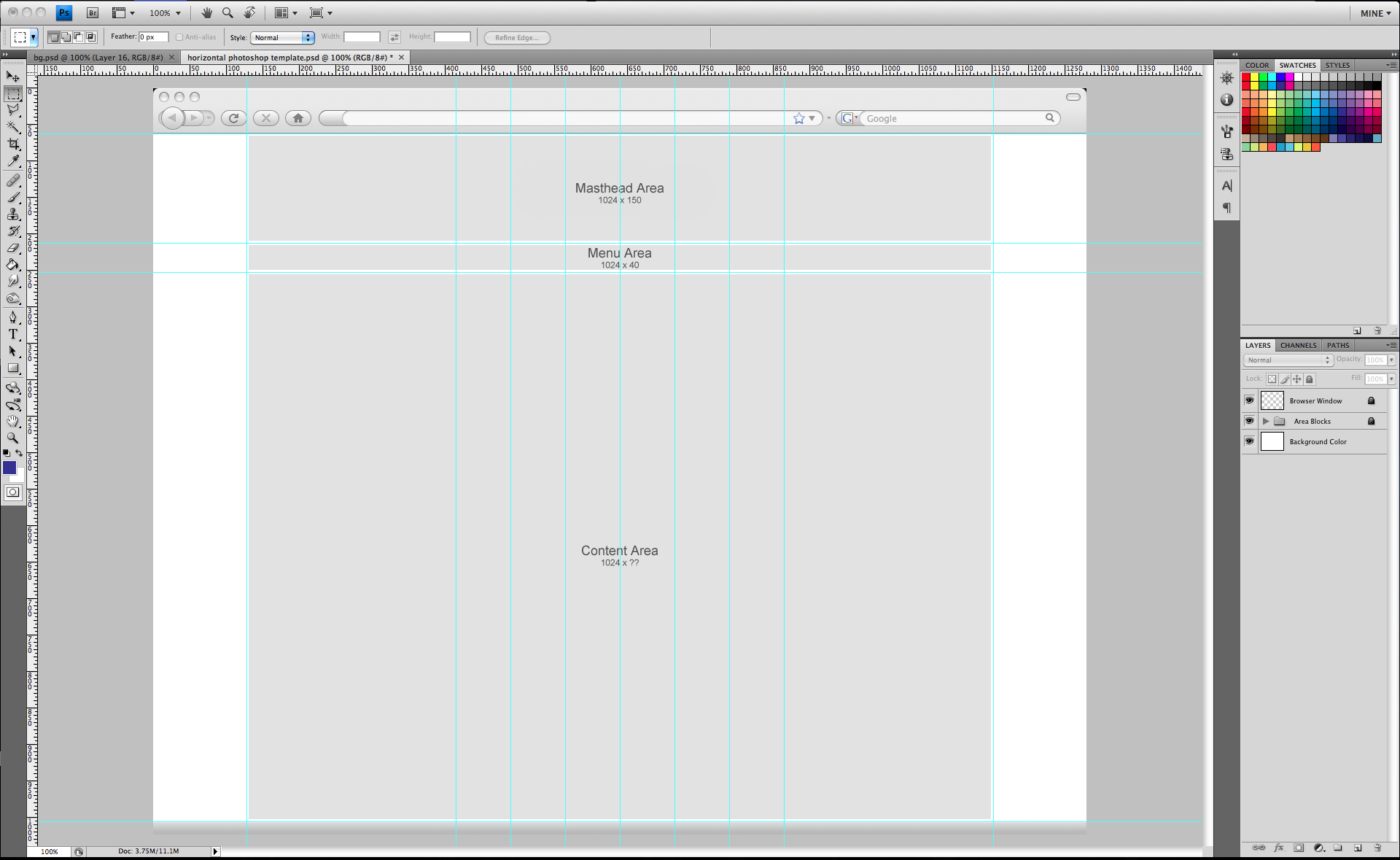
Task: Click the foreground color swatch
Action: pyautogui.click(x=9, y=468)
